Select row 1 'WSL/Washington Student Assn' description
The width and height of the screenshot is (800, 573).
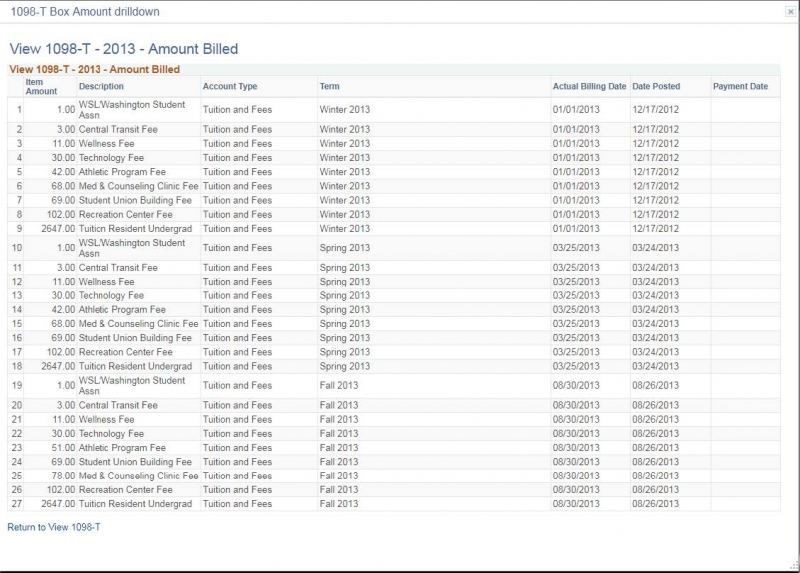(x=132, y=110)
